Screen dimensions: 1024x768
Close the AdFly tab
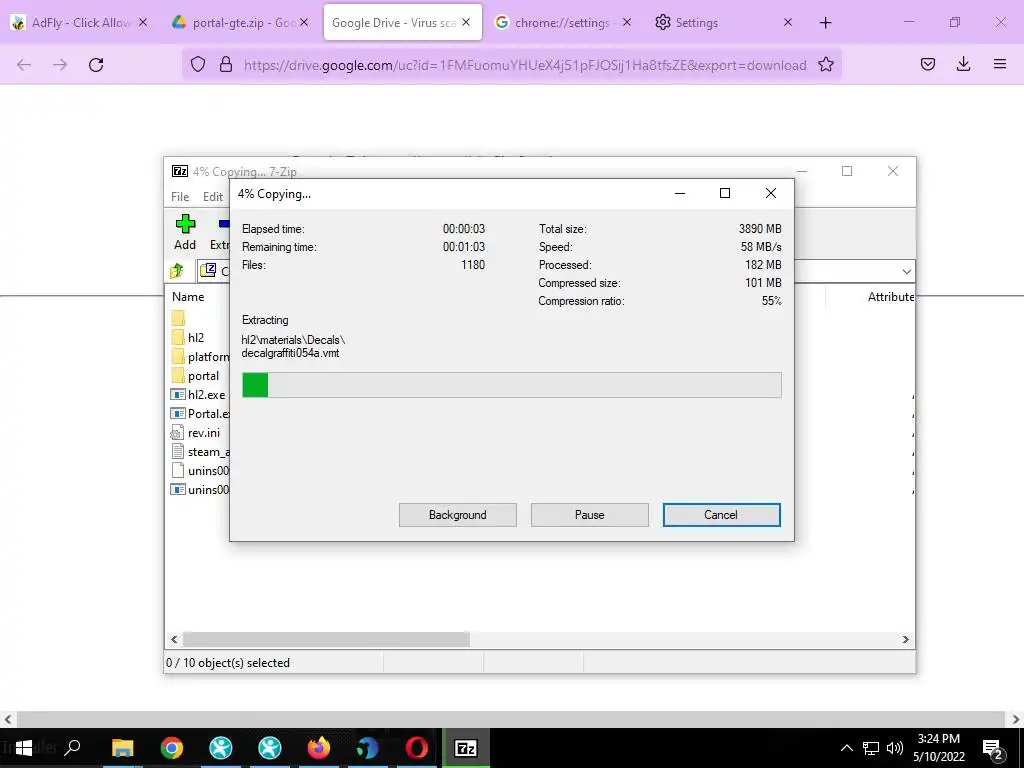pyautogui.click(x=143, y=22)
